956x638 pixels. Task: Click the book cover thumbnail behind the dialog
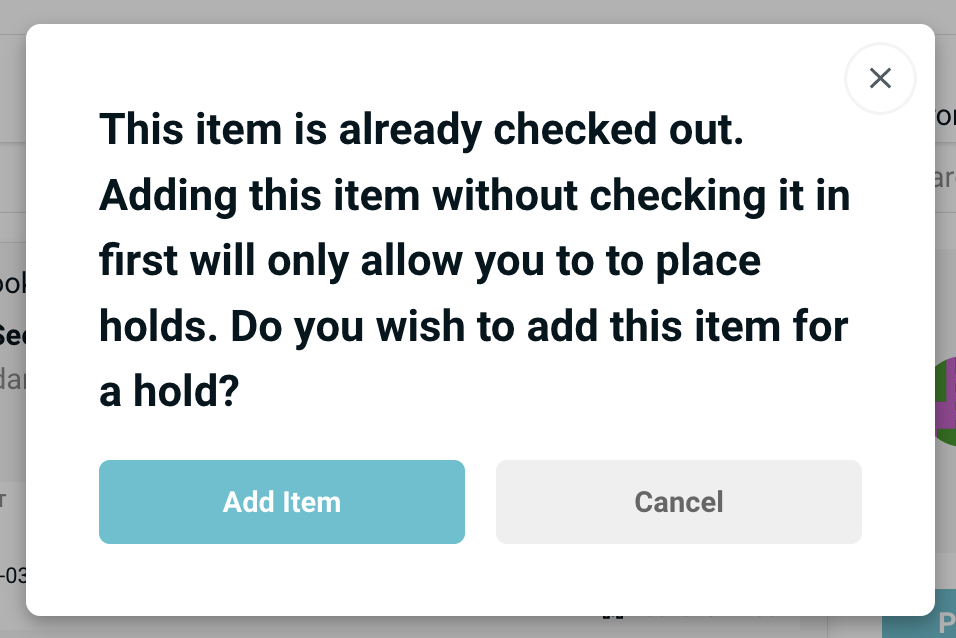click(x=945, y=390)
